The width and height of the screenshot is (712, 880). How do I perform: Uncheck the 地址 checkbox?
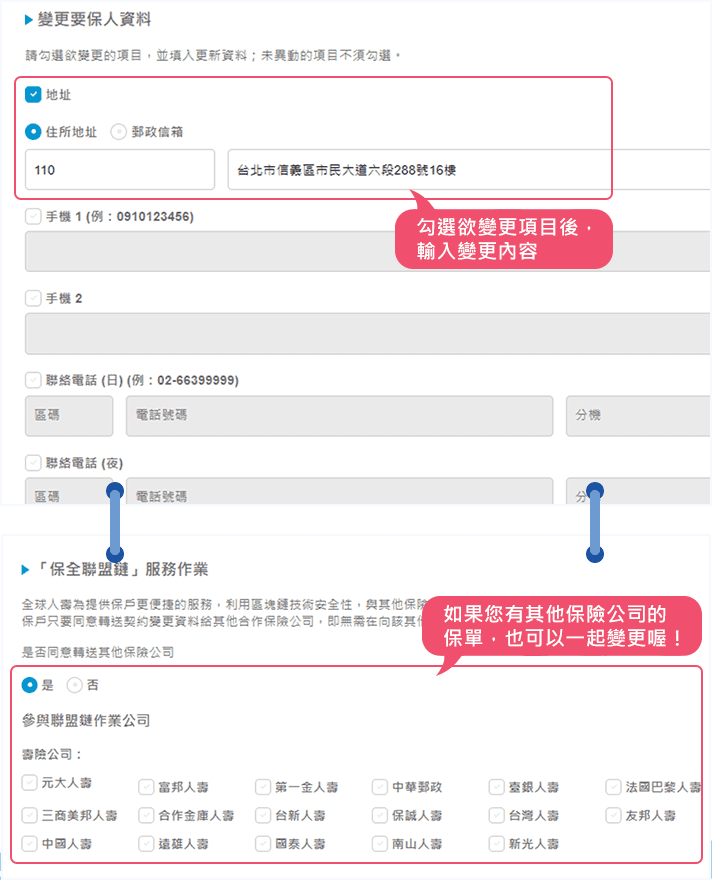33,94
